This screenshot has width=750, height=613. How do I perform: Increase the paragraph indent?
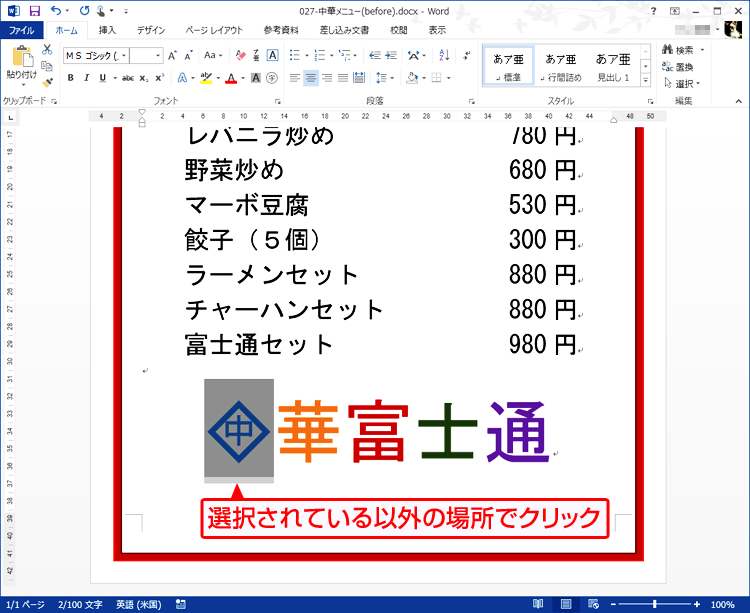click(x=391, y=55)
